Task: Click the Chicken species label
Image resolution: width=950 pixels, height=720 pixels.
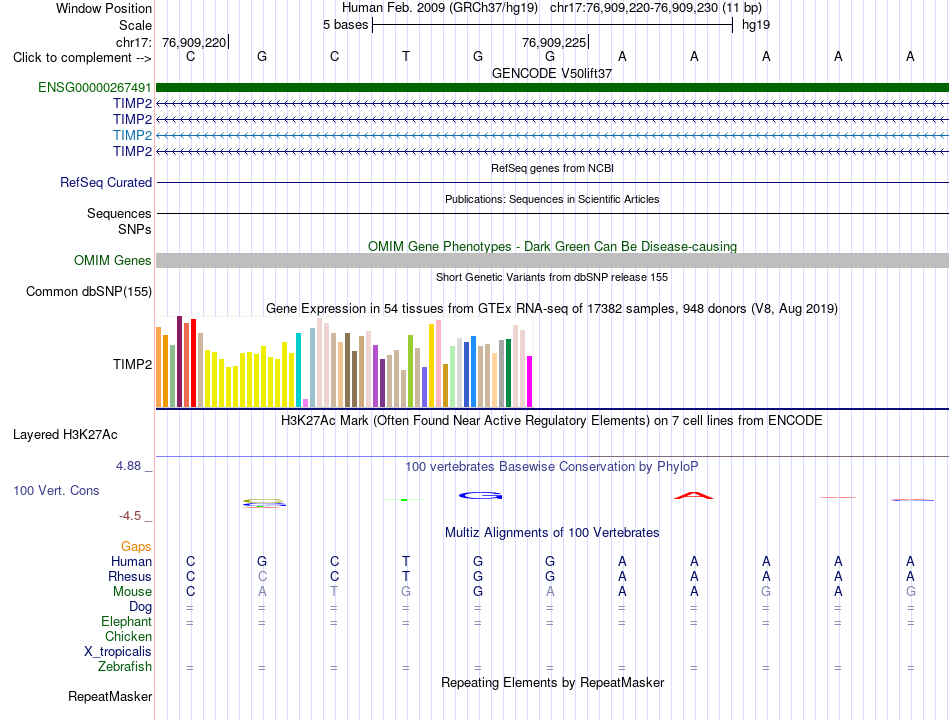Action: 128,636
